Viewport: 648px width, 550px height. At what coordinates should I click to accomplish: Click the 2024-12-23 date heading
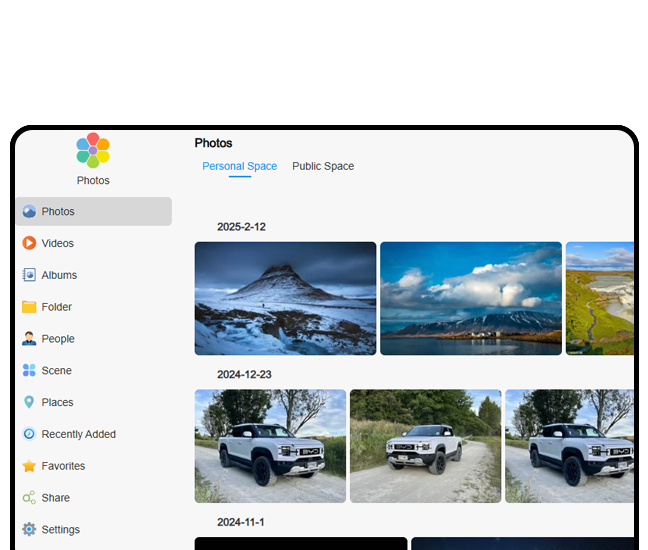pyautogui.click(x=244, y=375)
